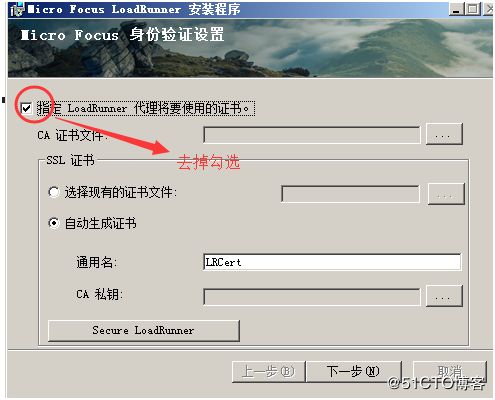Click the authentication settings header banner
Image resolution: width=495 pixels, height=400 pixels.
point(250,48)
